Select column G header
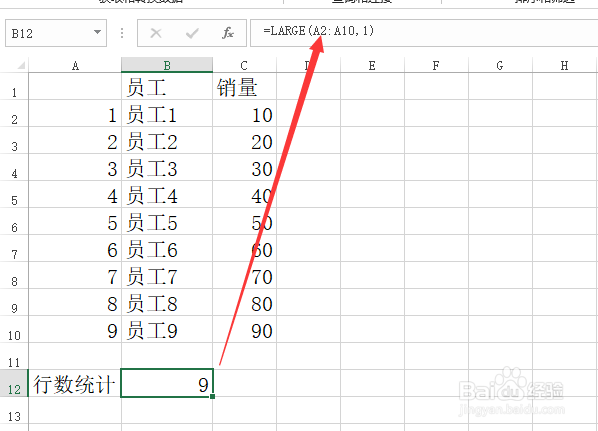This screenshot has height=431, width=598. point(500,65)
